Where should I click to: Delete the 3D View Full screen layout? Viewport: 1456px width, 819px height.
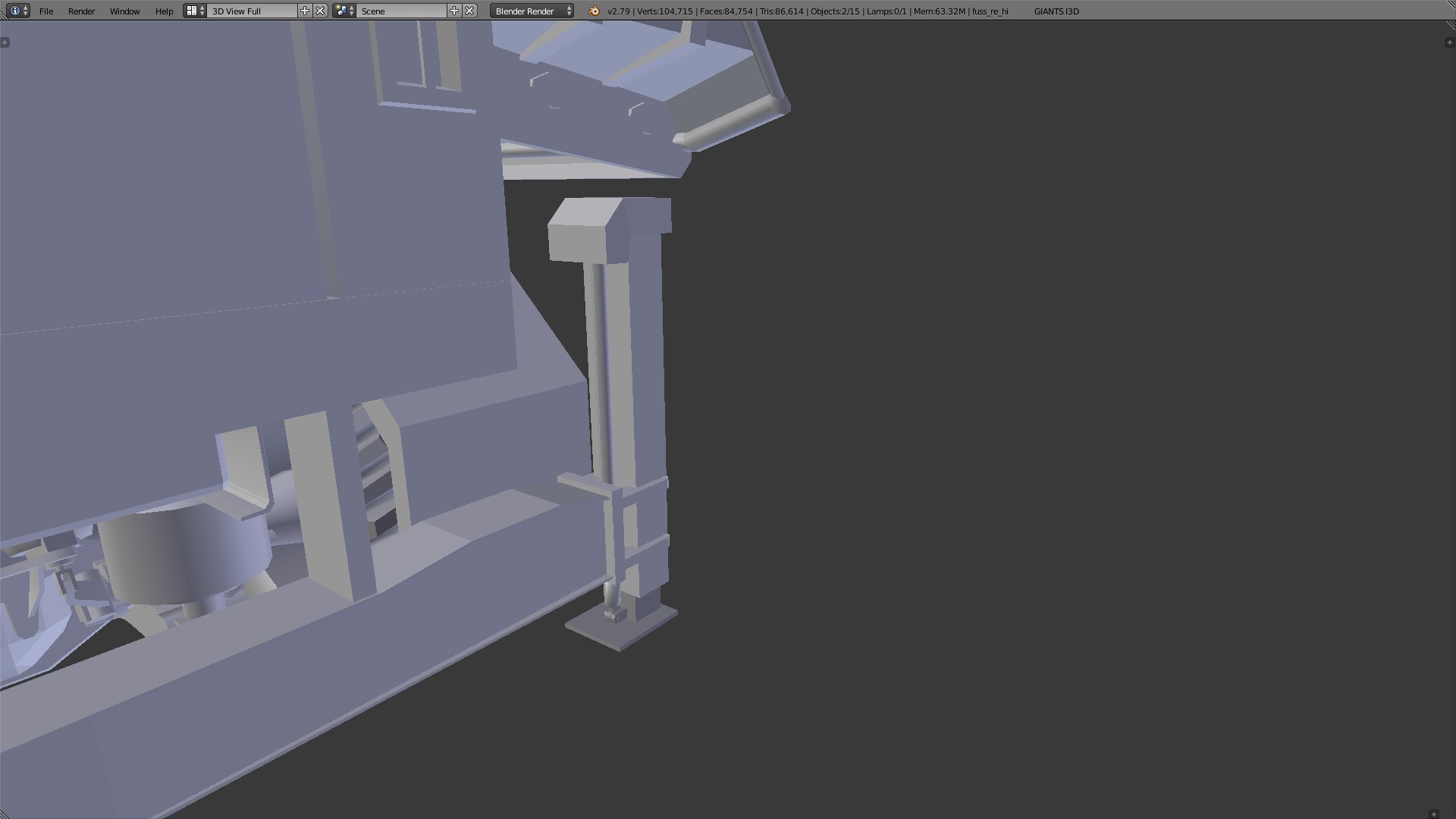click(x=320, y=11)
